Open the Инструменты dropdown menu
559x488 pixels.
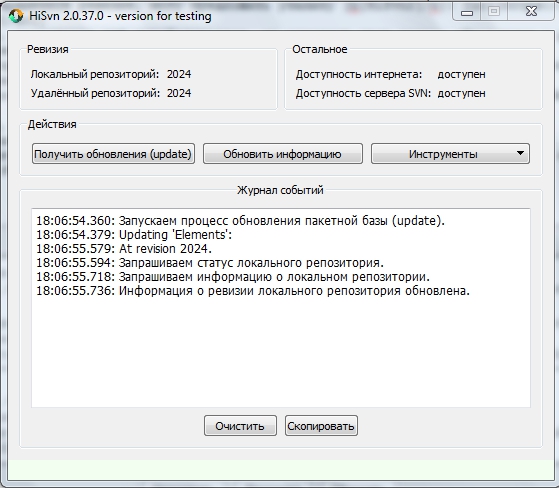(450, 154)
